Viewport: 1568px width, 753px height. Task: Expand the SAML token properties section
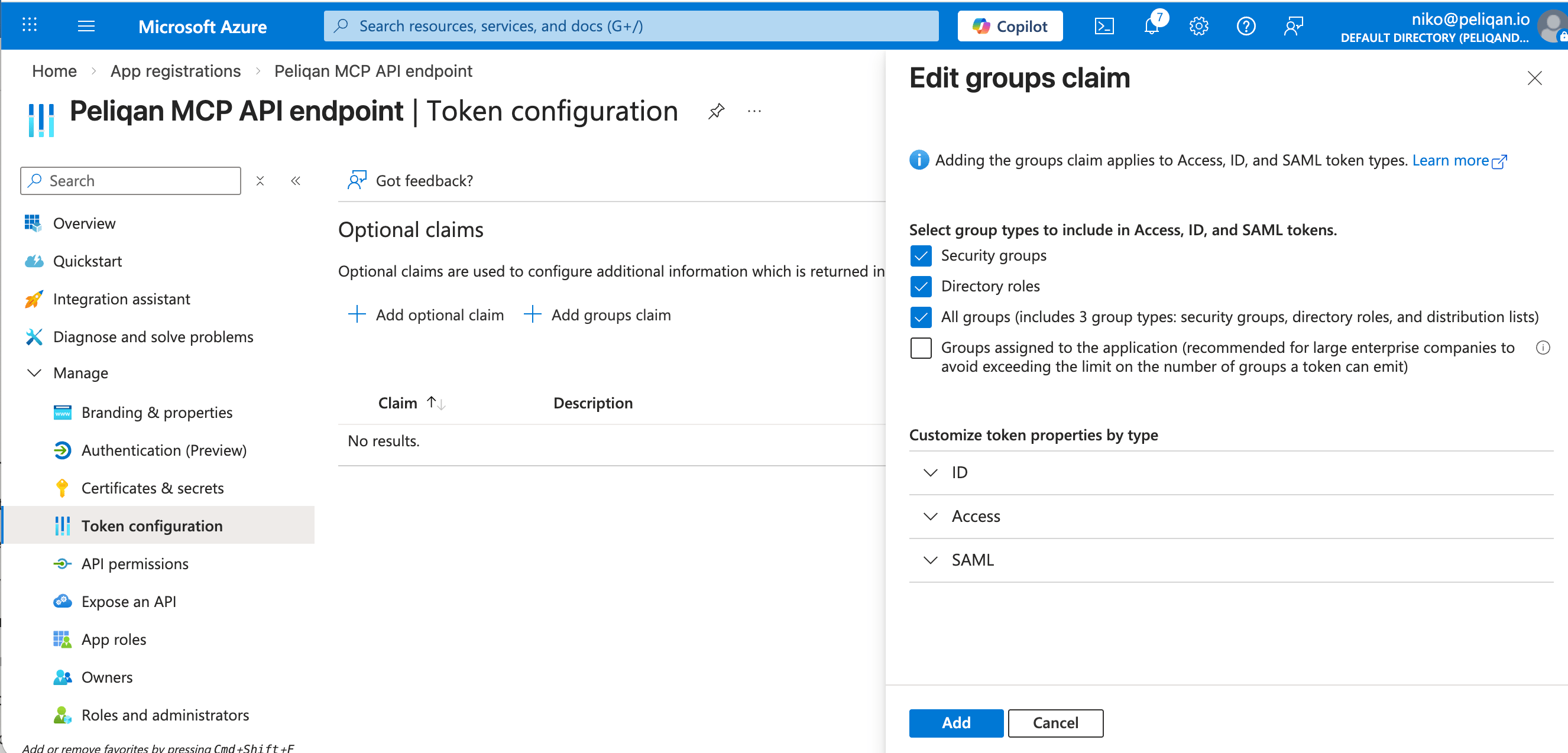1231,560
